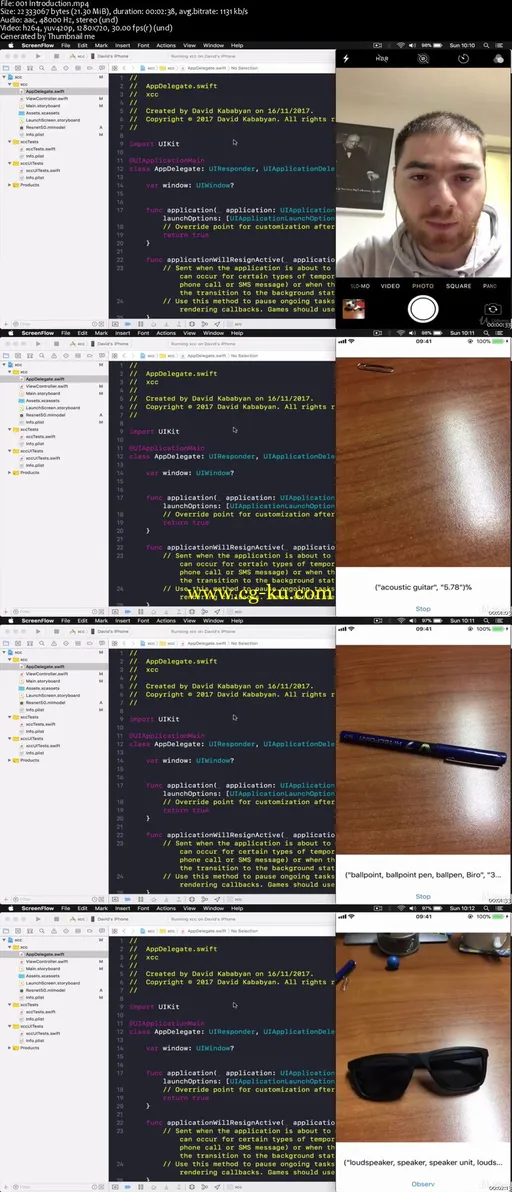The width and height of the screenshot is (512, 1192).
Task: Collapse xccTests group in the ballpoint frame
Action: pyautogui.click(x=8, y=717)
